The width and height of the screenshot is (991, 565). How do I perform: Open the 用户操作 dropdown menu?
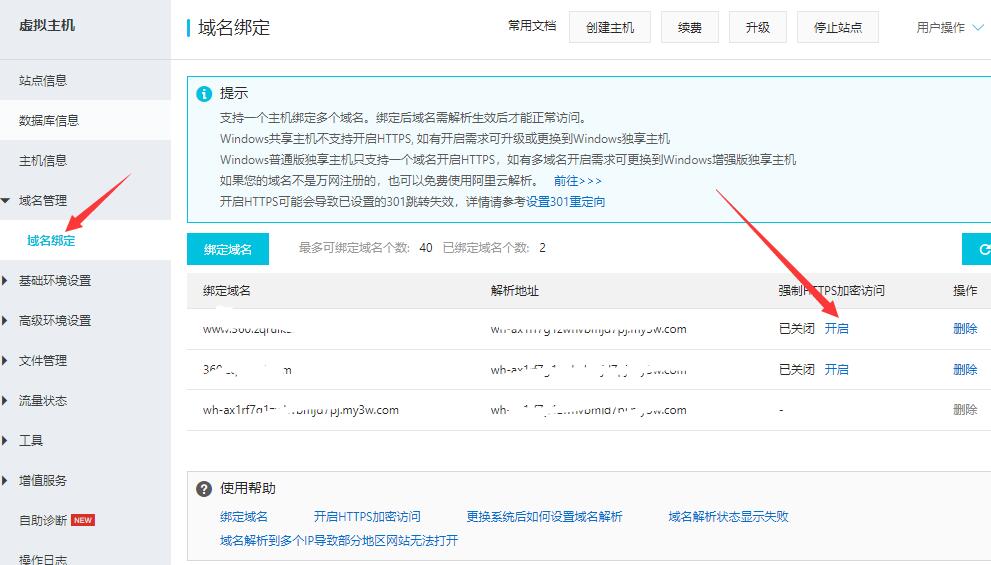point(950,28)
